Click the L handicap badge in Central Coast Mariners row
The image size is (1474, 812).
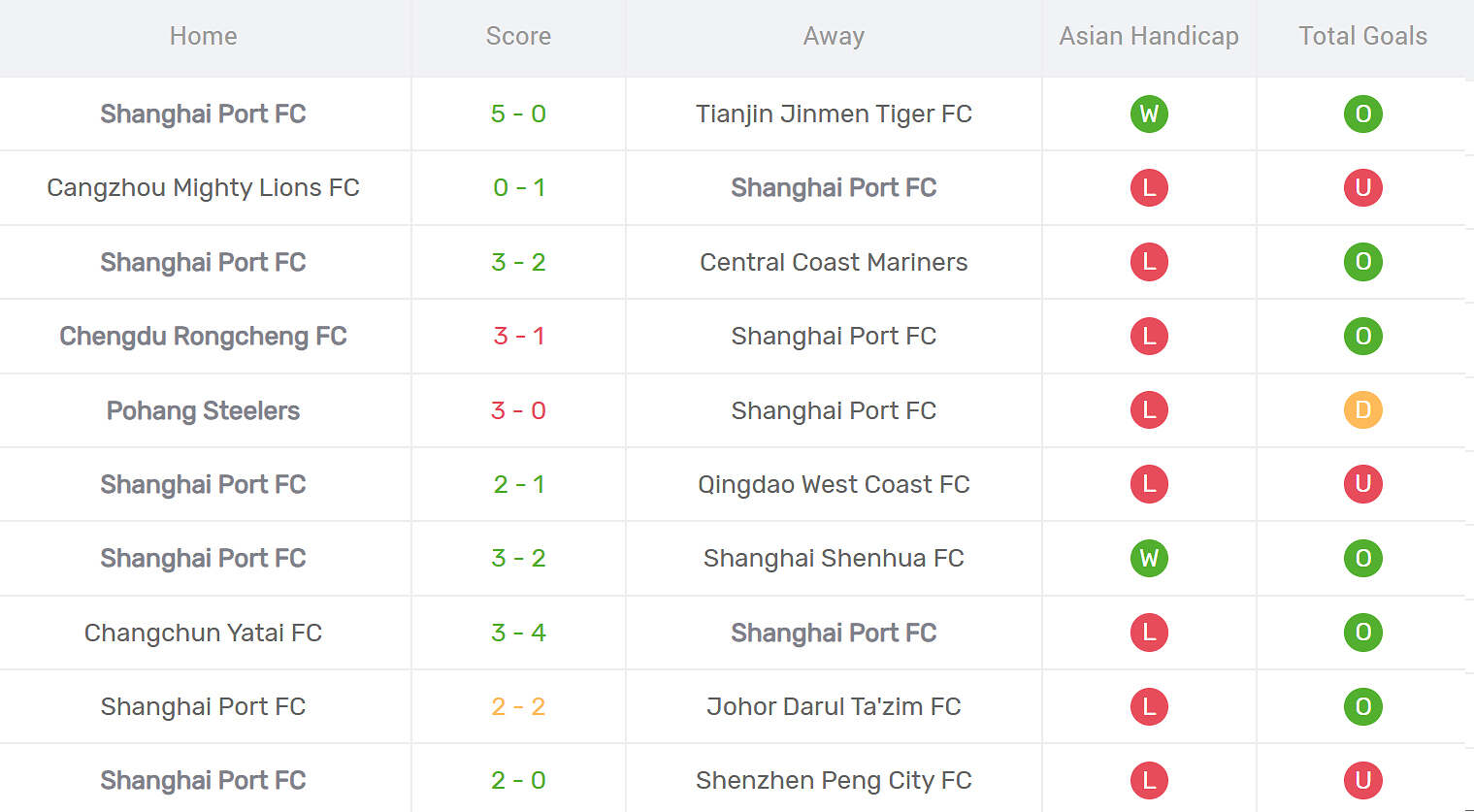(x=1149, y=262)
